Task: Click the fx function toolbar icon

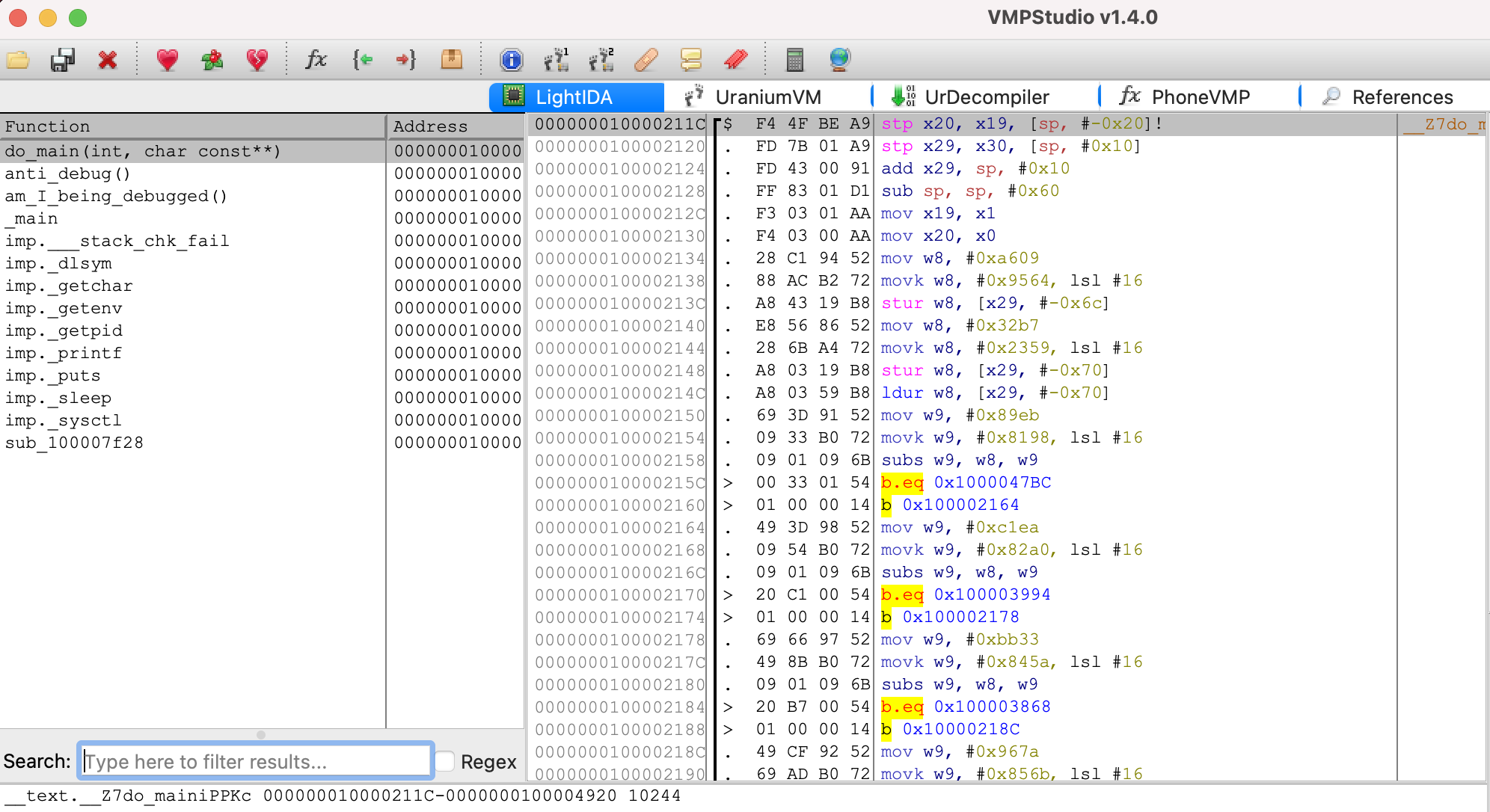Action: pyautogui.click(x=316, y=60)
